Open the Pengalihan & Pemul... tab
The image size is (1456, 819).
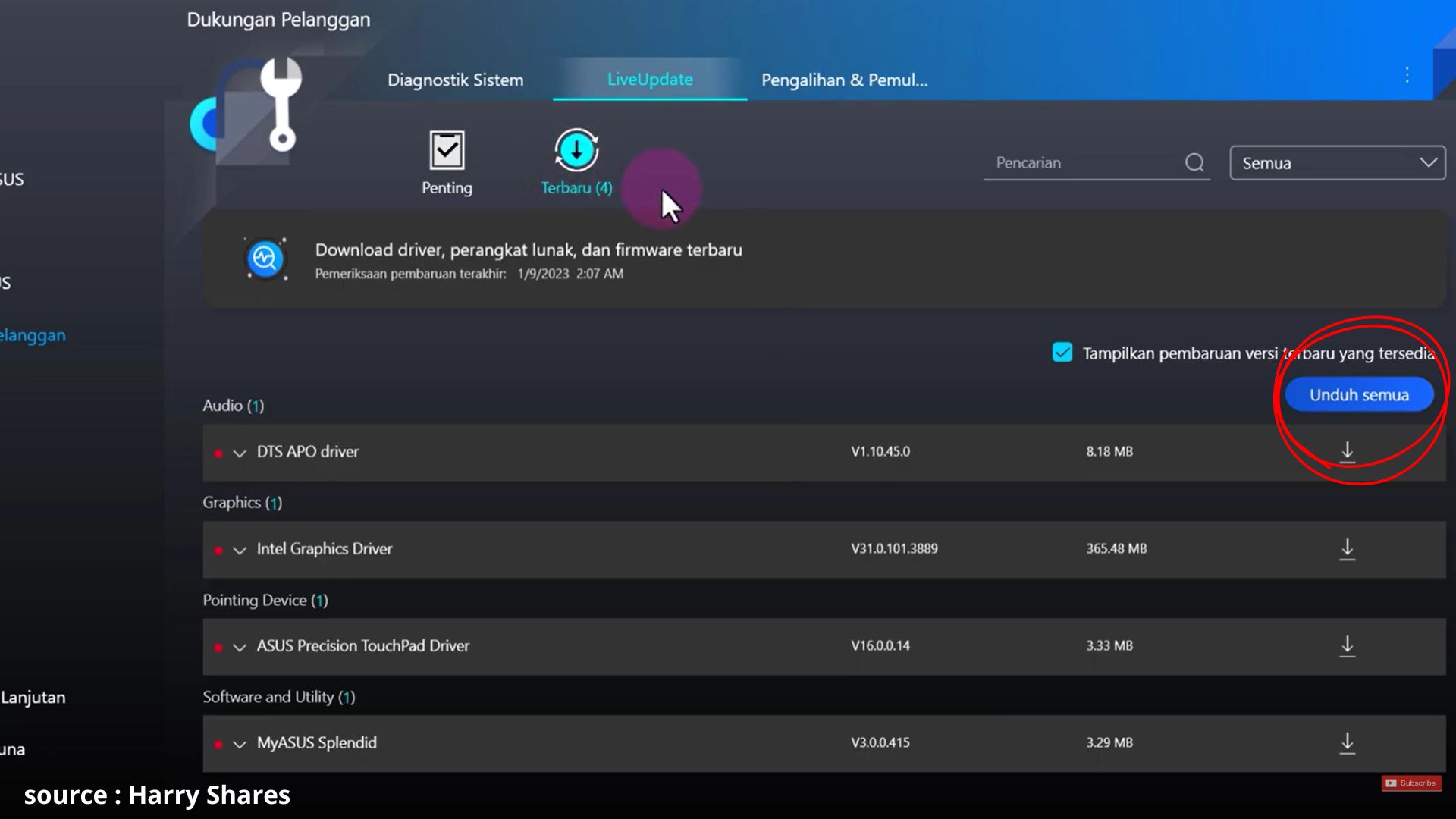pos(844,80)
